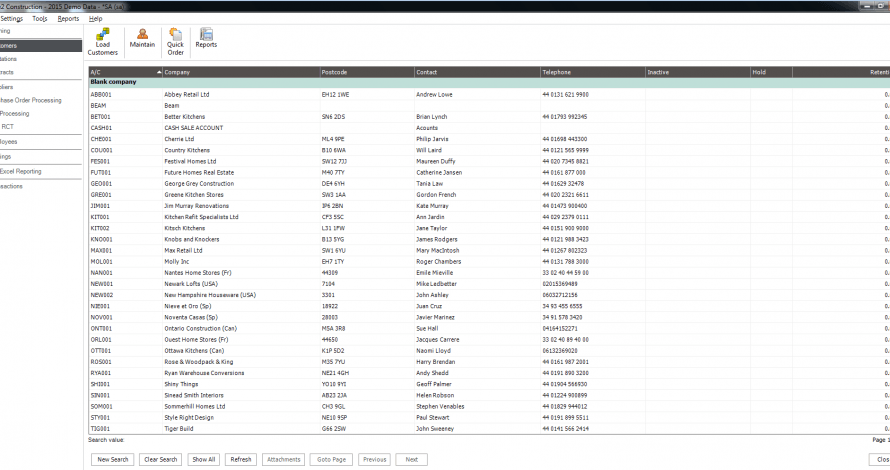890x470 pixels.
Task: Select Ouest Home Stores (Fr) row
Action: point(489,339)
